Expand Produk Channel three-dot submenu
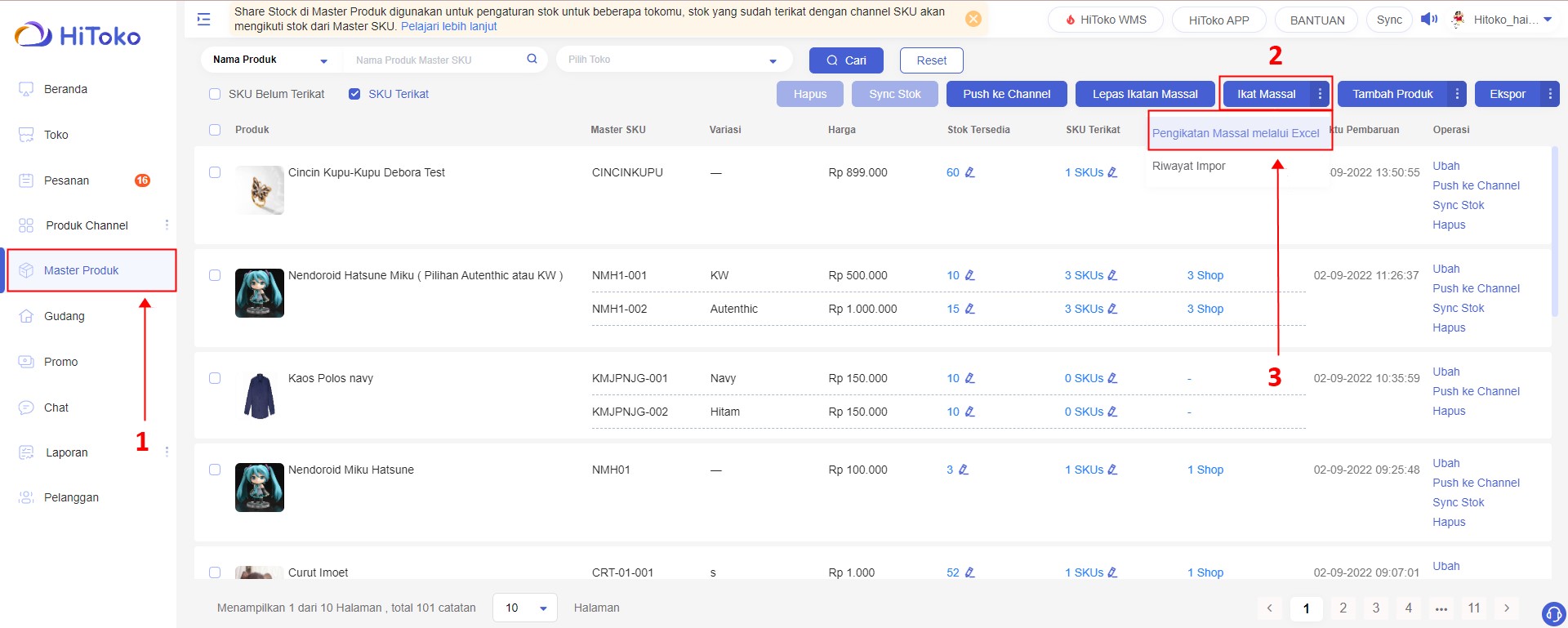 [167, 225]
